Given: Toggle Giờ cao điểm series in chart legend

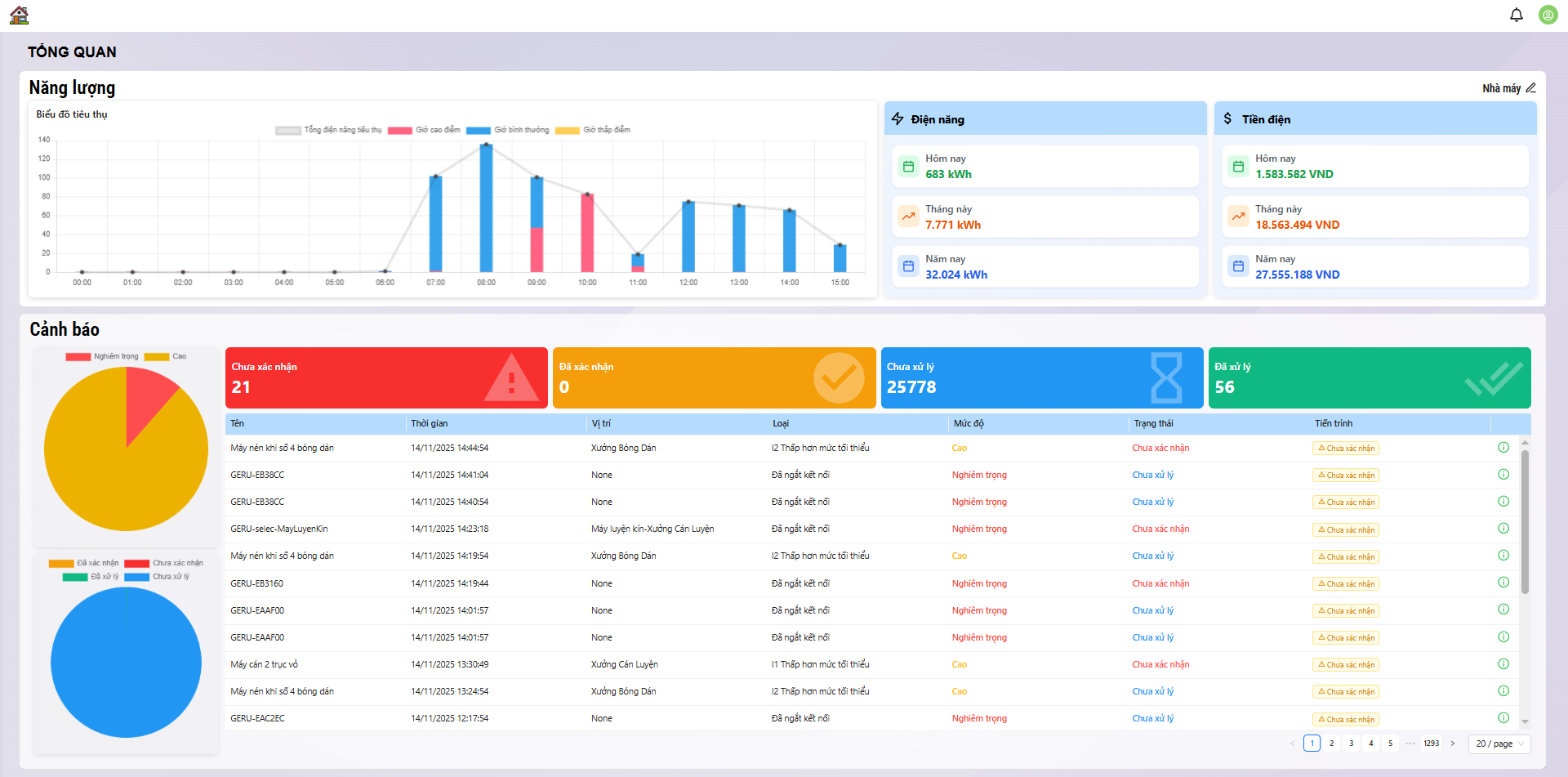Looking at the screenshot, I should coord(425,130).
